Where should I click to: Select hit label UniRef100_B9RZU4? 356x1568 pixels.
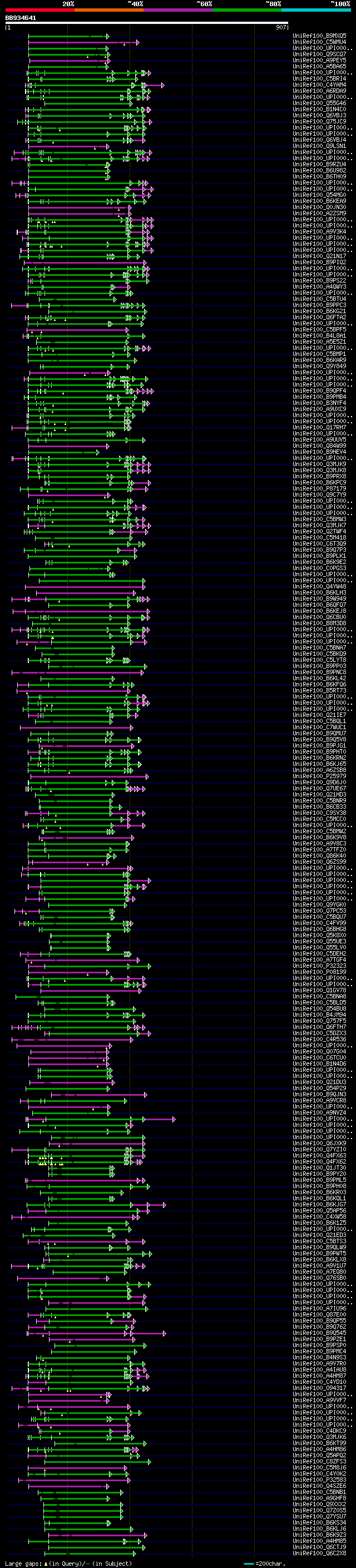pos(319,164)
